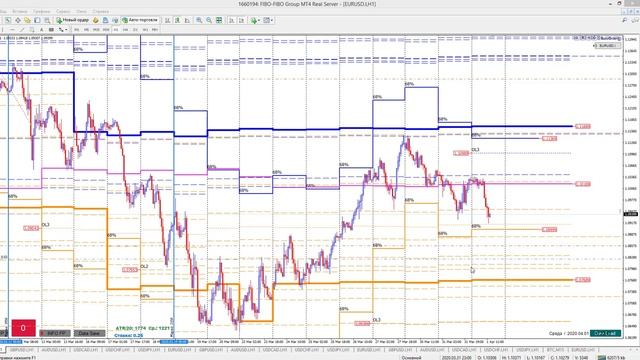The image size is (640, 360).
Task: Select the equidistant channel tool
Action: click(32, 30)
